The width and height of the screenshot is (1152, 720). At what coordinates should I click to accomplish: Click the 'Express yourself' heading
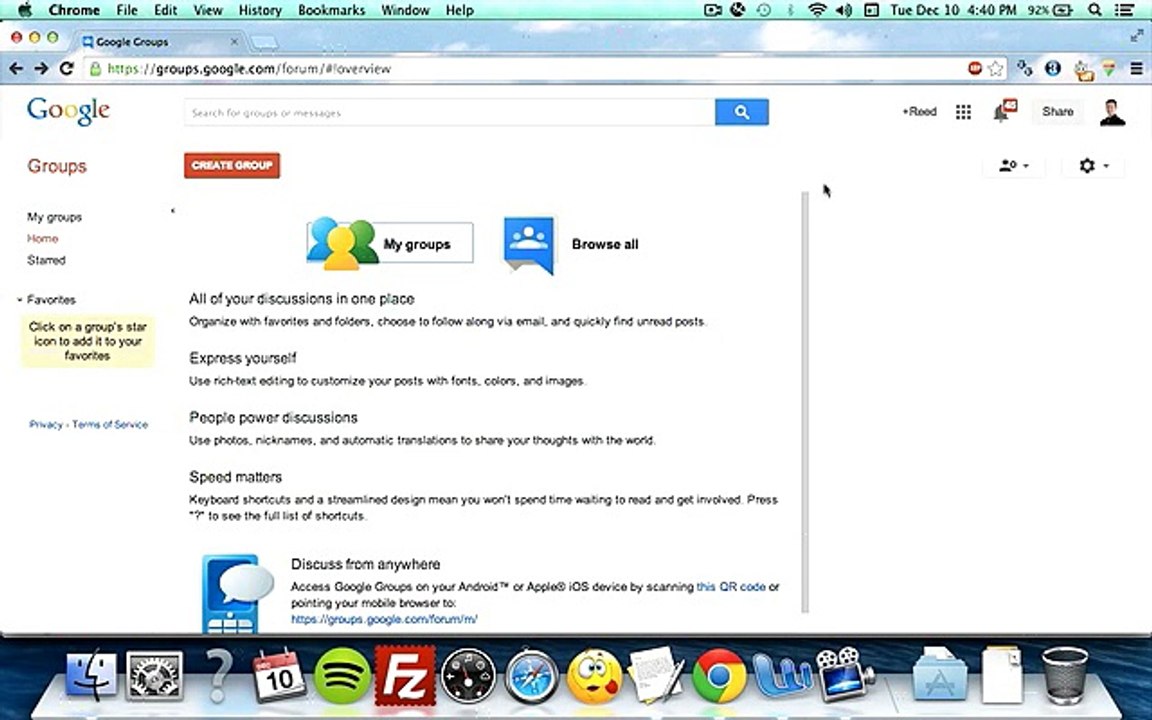click(x=243, y=359)
